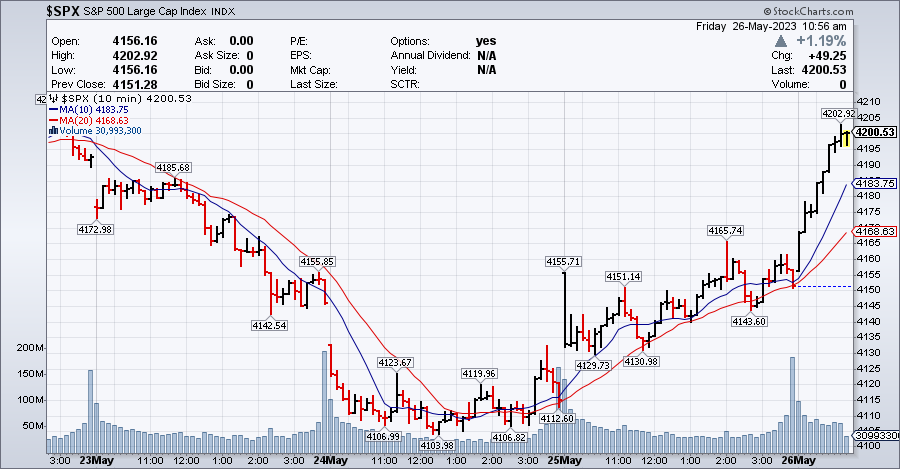Click the 4165.74 peak price callout
The width and height of the screenshot is (900, 469).
pyautogui.click(x=725, y=231)
